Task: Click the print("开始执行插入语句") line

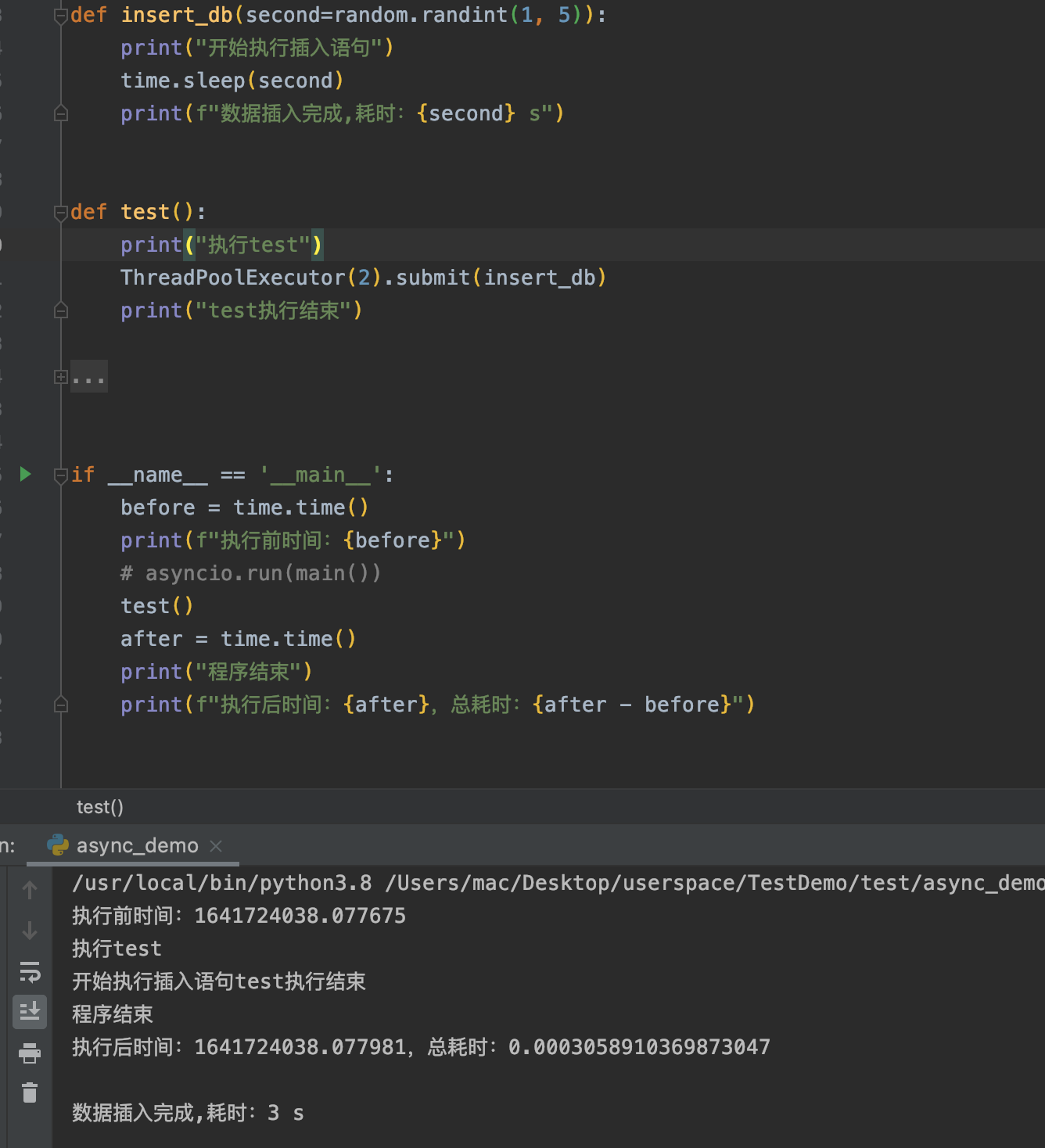Action: (x=257, y=48)
